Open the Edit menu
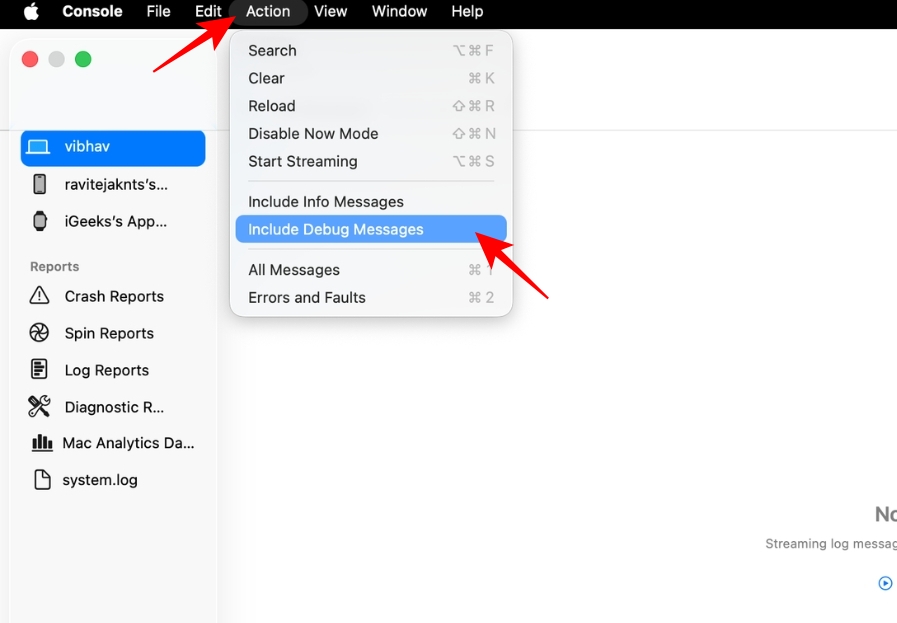The width and height of the screenshot is (897, 623). click(x=208, y=11)
